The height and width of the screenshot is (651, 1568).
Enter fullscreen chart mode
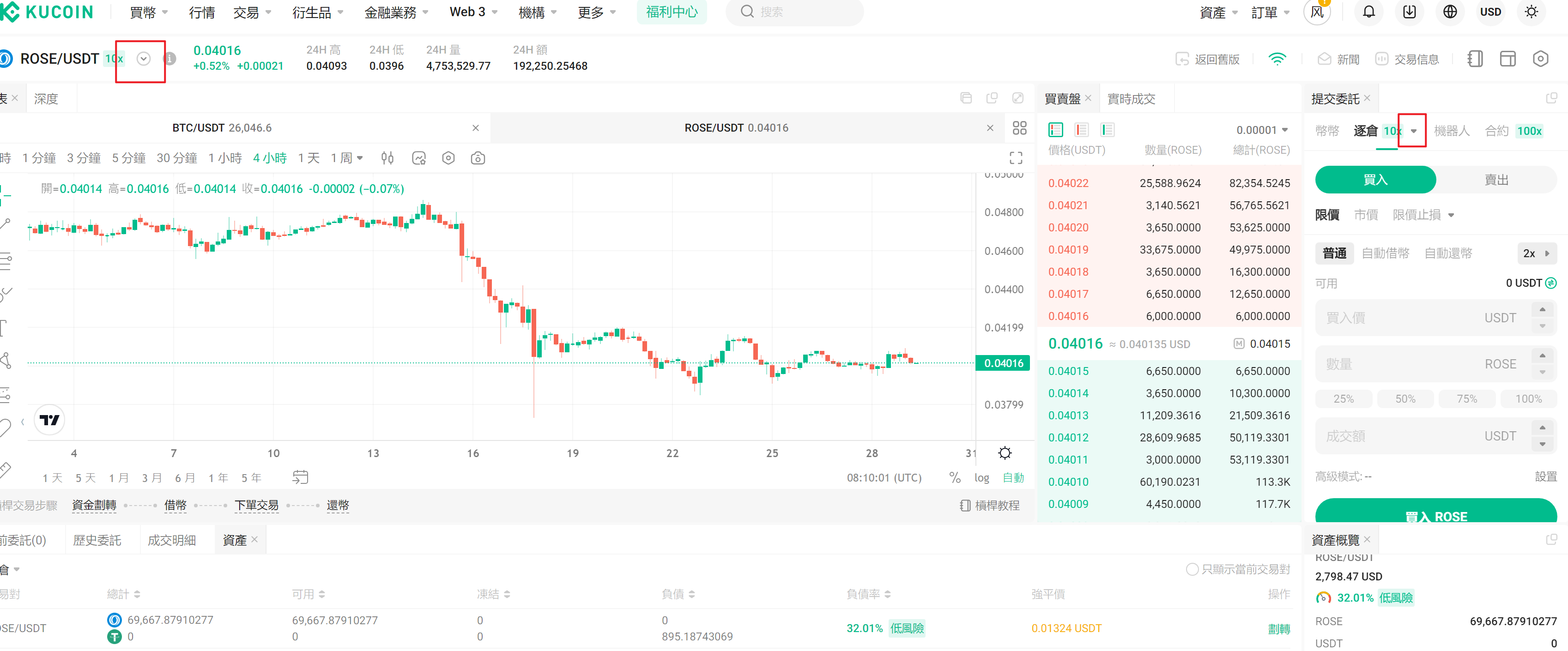coord(1016,158)
